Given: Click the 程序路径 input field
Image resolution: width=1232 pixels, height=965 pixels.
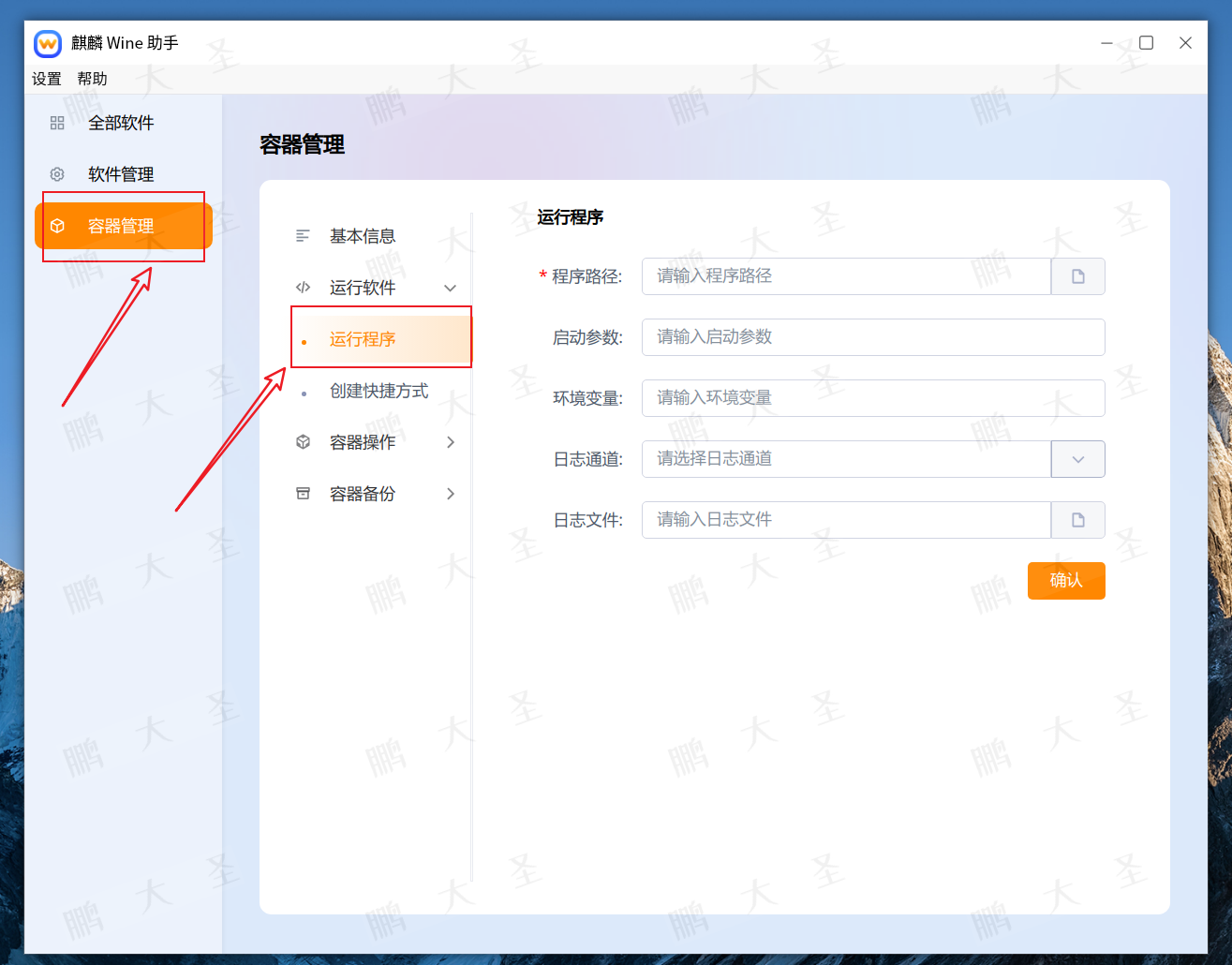Looking at the screenshot, I should 846,276.
